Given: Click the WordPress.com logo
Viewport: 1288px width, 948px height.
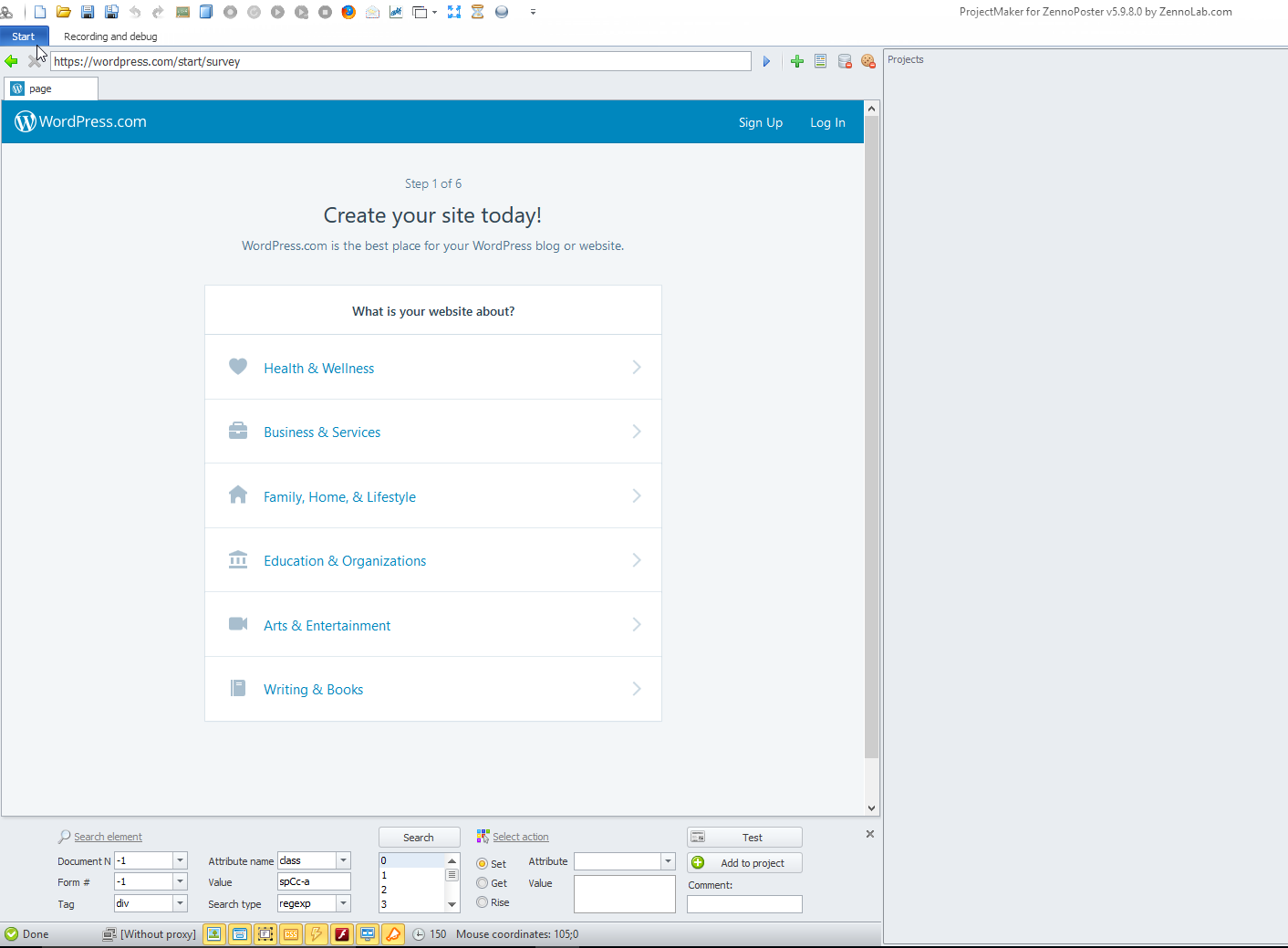Looking at the screenshot, I should (x=80, y=121).
